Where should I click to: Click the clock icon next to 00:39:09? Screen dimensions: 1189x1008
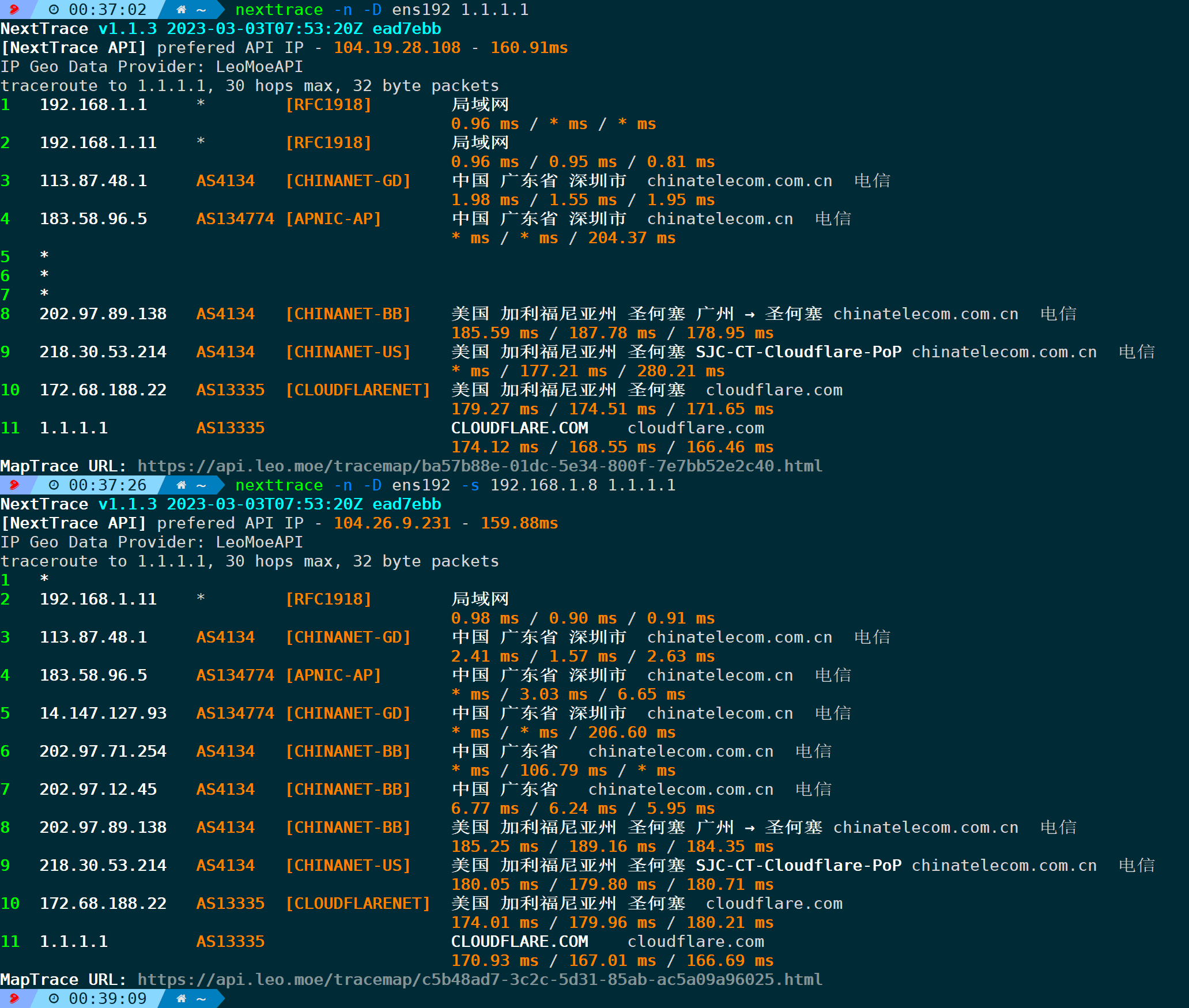(54, 998)
